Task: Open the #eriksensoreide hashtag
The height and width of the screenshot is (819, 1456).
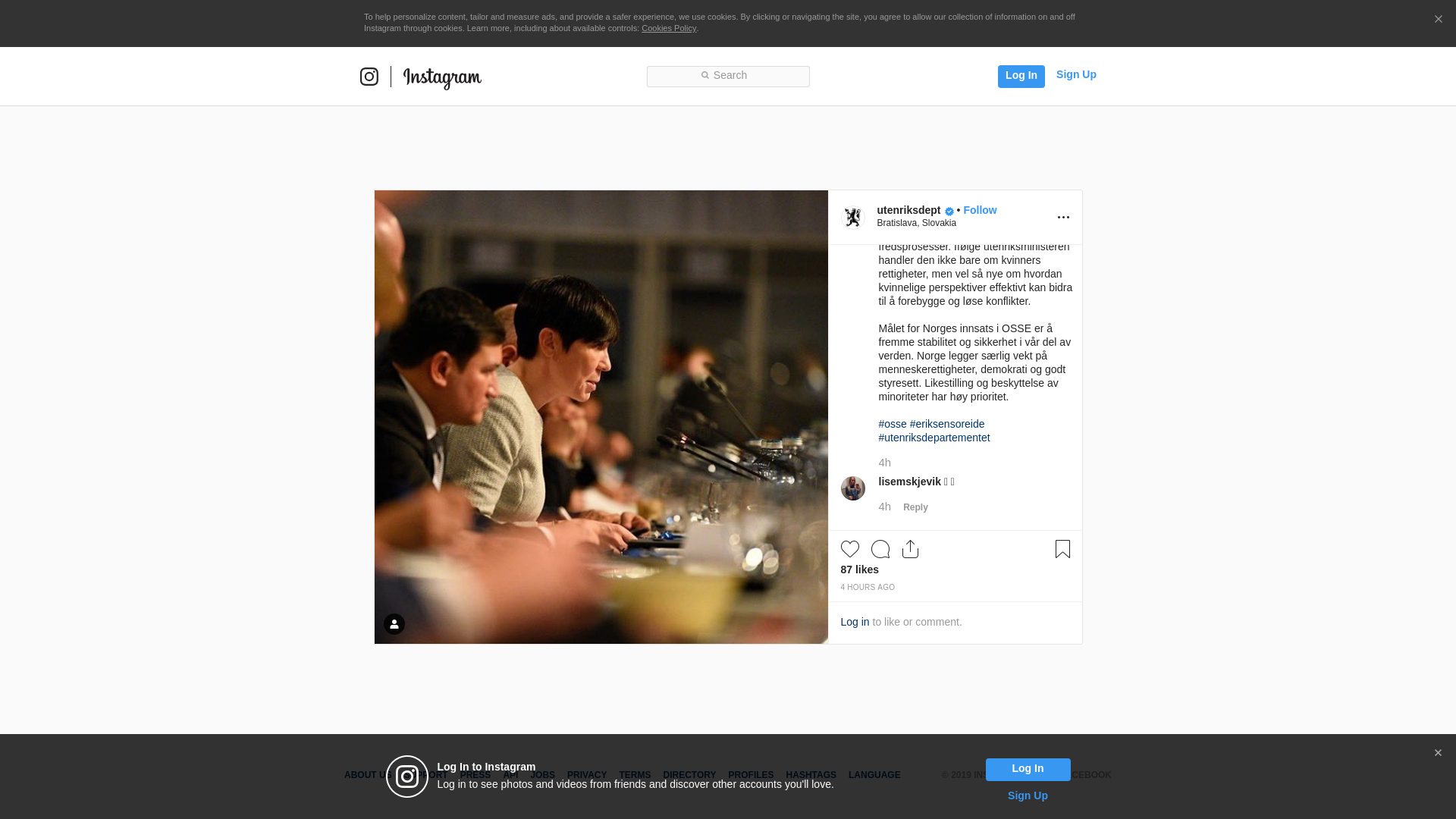Action: pyautogui.click(x=946, y=424)
